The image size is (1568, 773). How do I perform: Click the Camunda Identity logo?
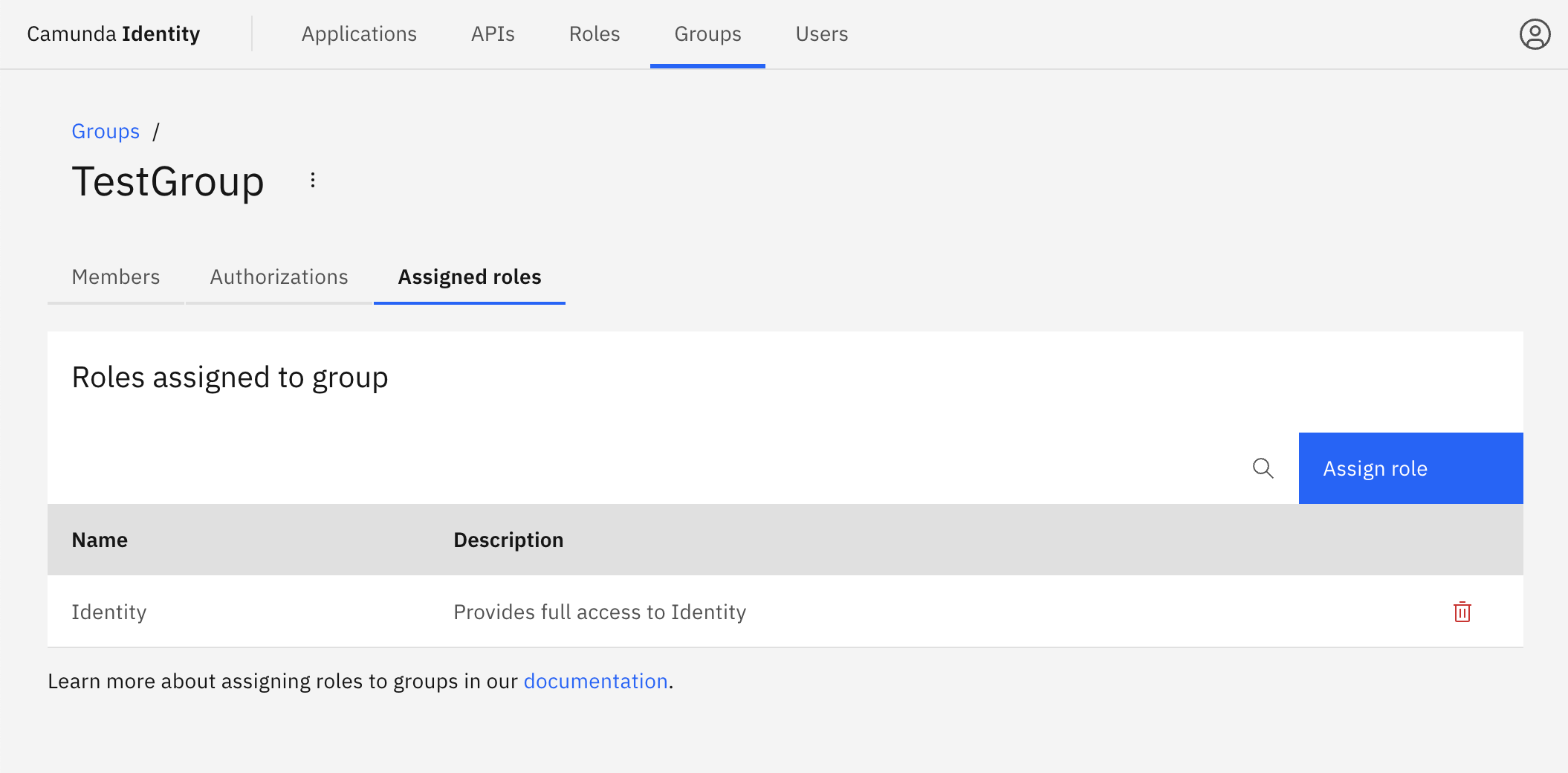pyautogui.click(x=113, y=33)
